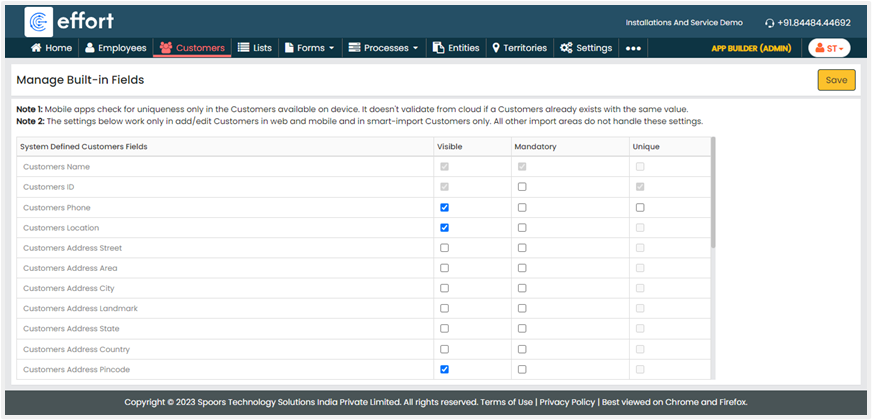Open the Privacy Policy link

pyautogui.click(x=566, y=402)
